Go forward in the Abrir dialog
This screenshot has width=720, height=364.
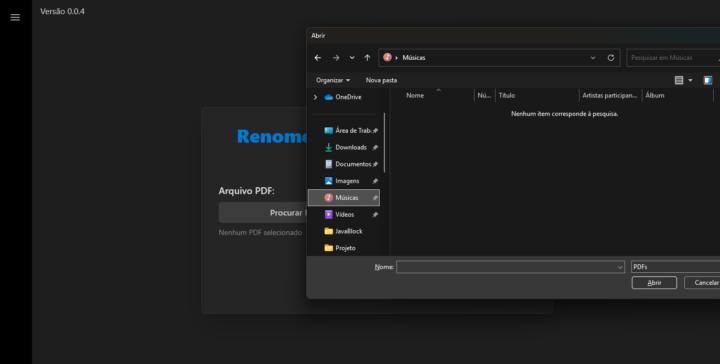pos(336,58)
